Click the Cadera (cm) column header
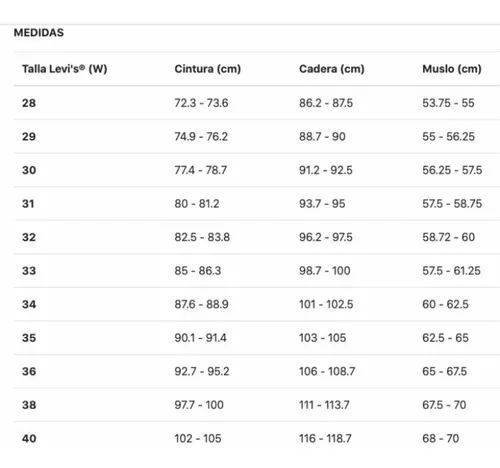The width and height of the screenshot is (500, 468). 332,69
